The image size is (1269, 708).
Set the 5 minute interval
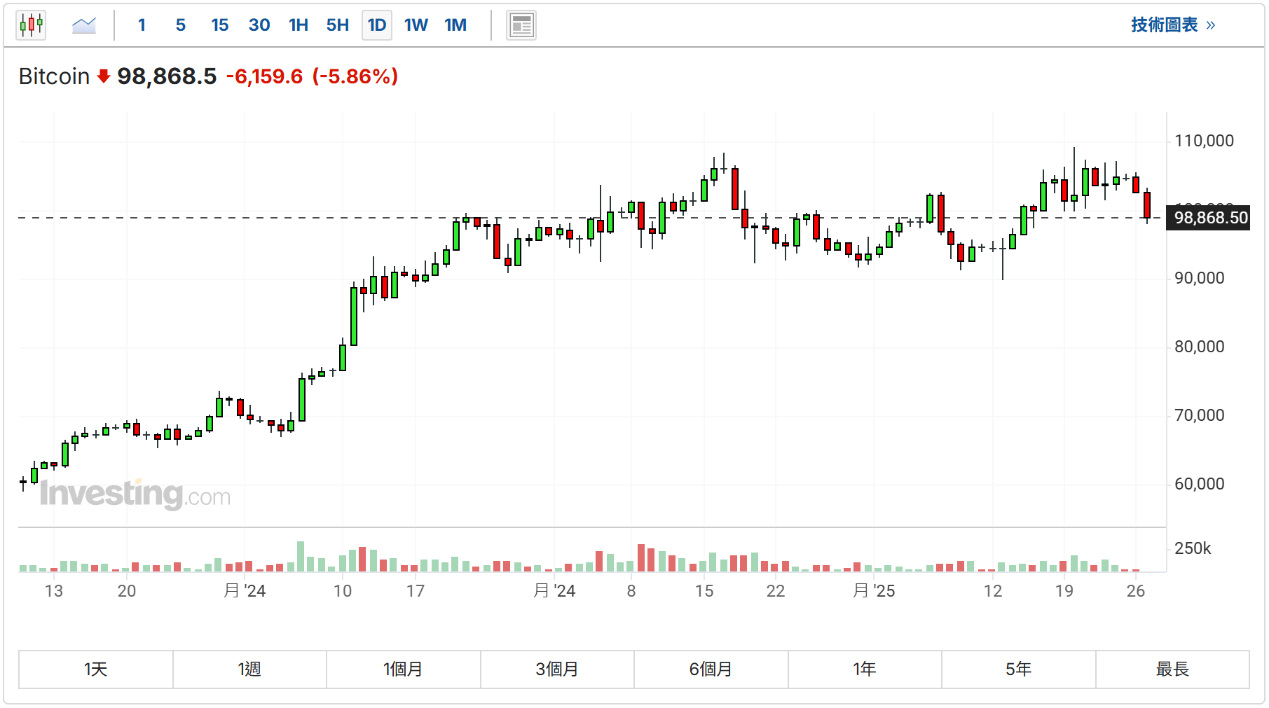point(180,25)
